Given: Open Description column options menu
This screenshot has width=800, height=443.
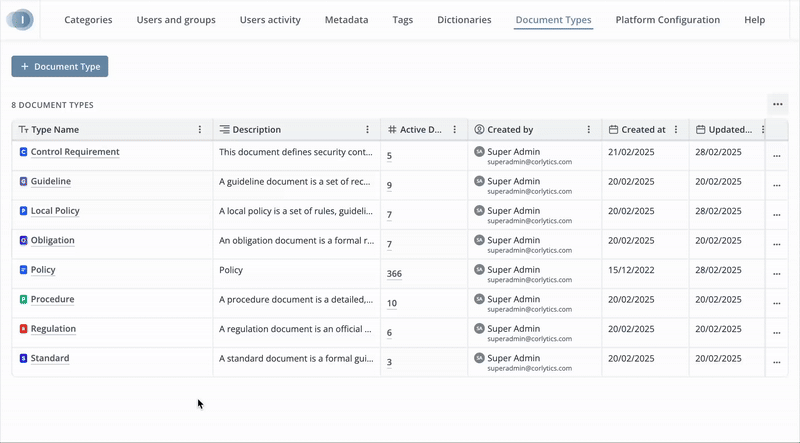Looking at the screenshot, I should [368, 130].
